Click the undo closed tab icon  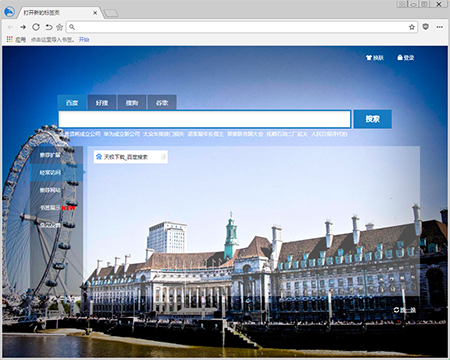tap(49, 27)
